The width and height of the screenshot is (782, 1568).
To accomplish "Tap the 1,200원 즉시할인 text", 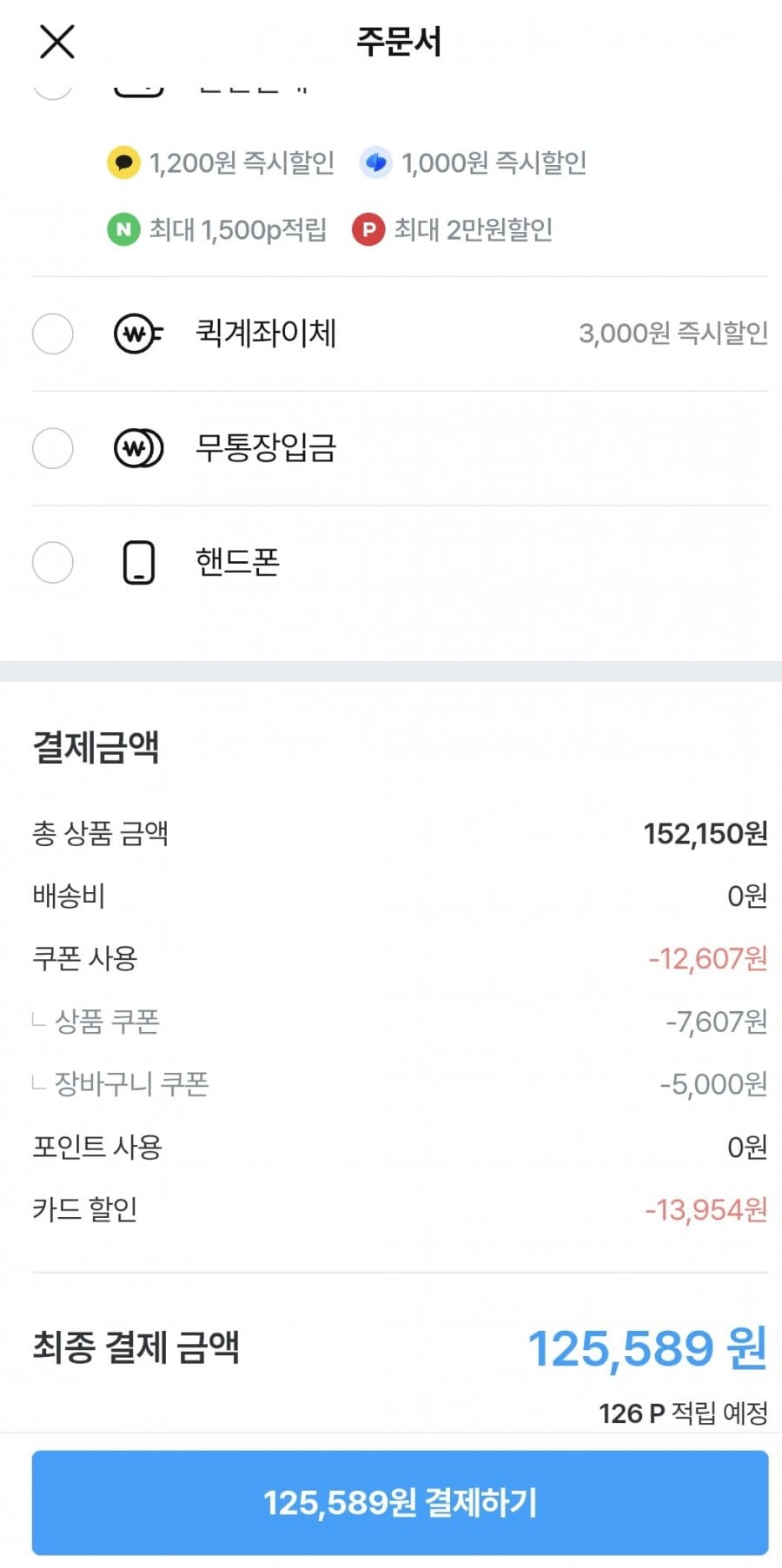I will tap(242, 162).
